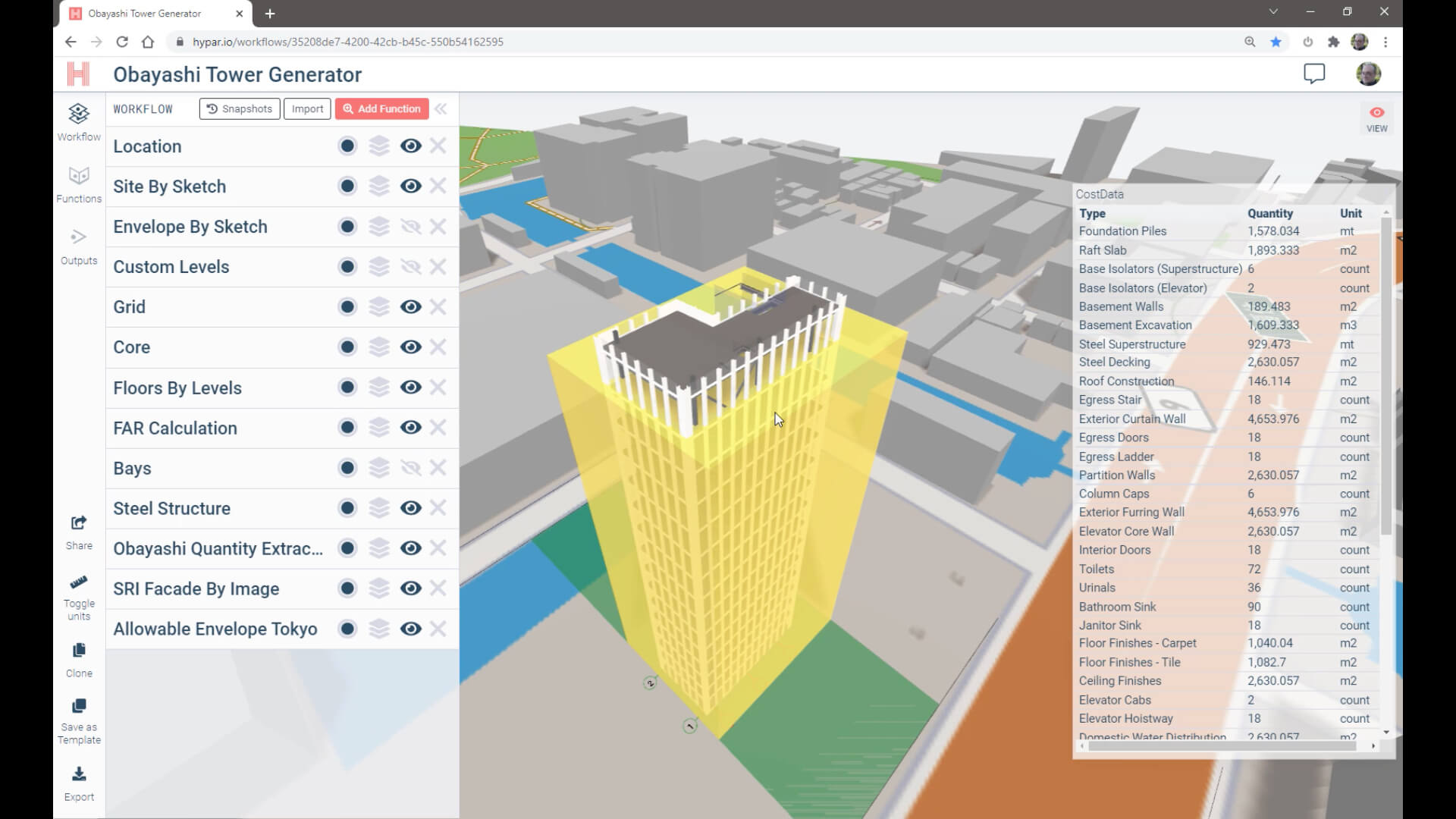Open layer settings for FAR Calculation
Viewport: 1456px width, 819px height.
pos(379,427)
